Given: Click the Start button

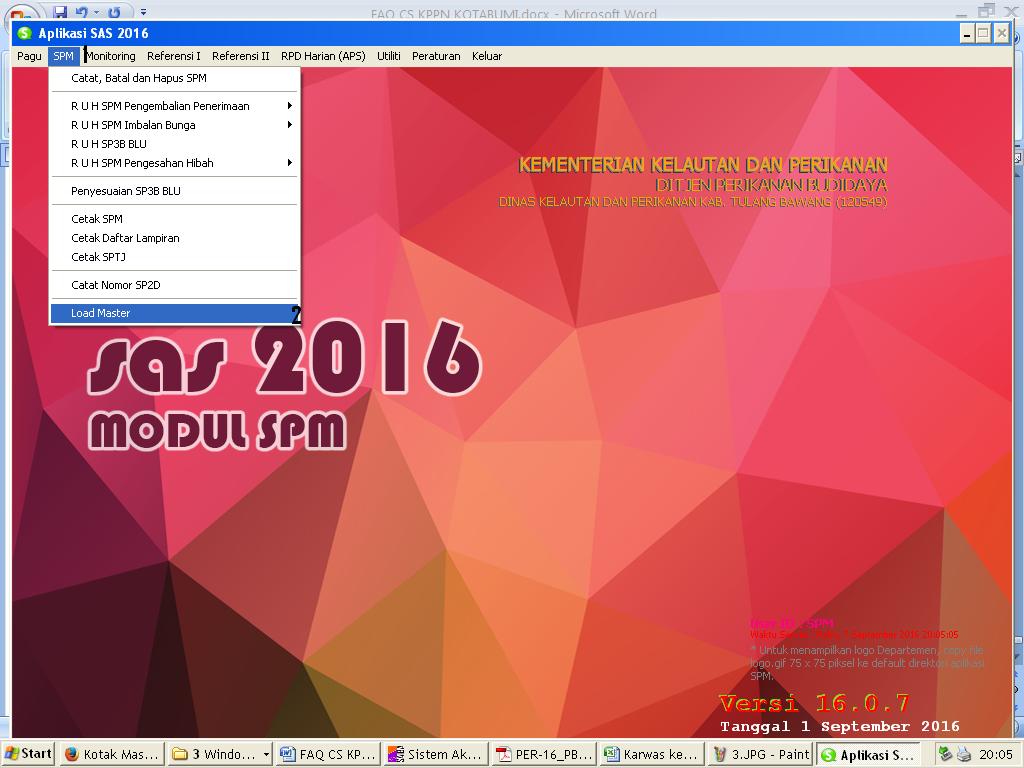Looking at the screenshot, I should click(x=26, y=754).
